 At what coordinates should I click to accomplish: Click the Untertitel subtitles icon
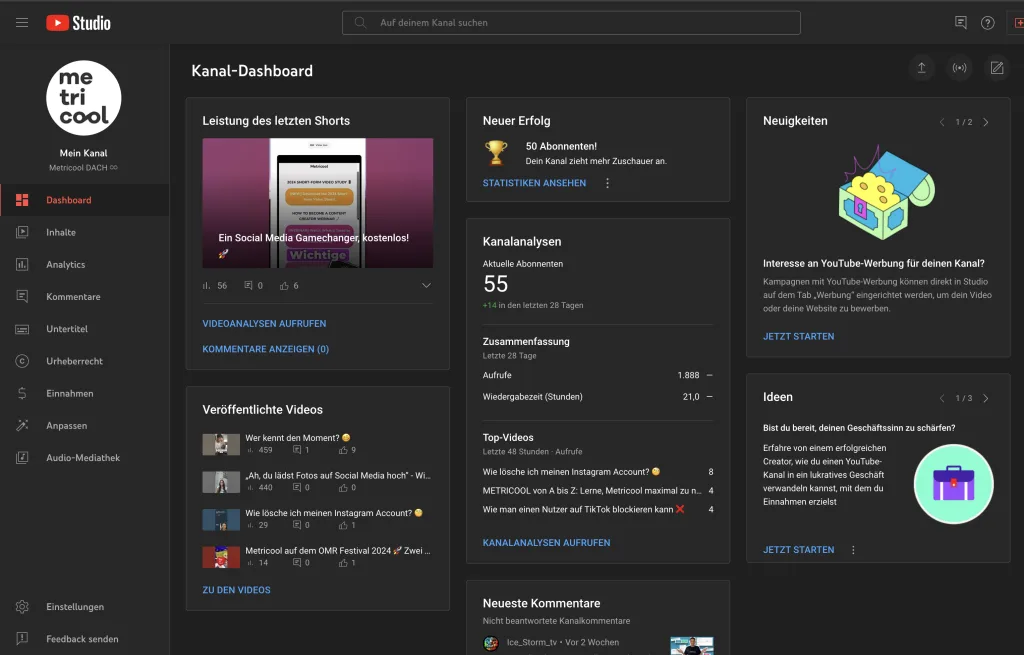click(22, 329)
